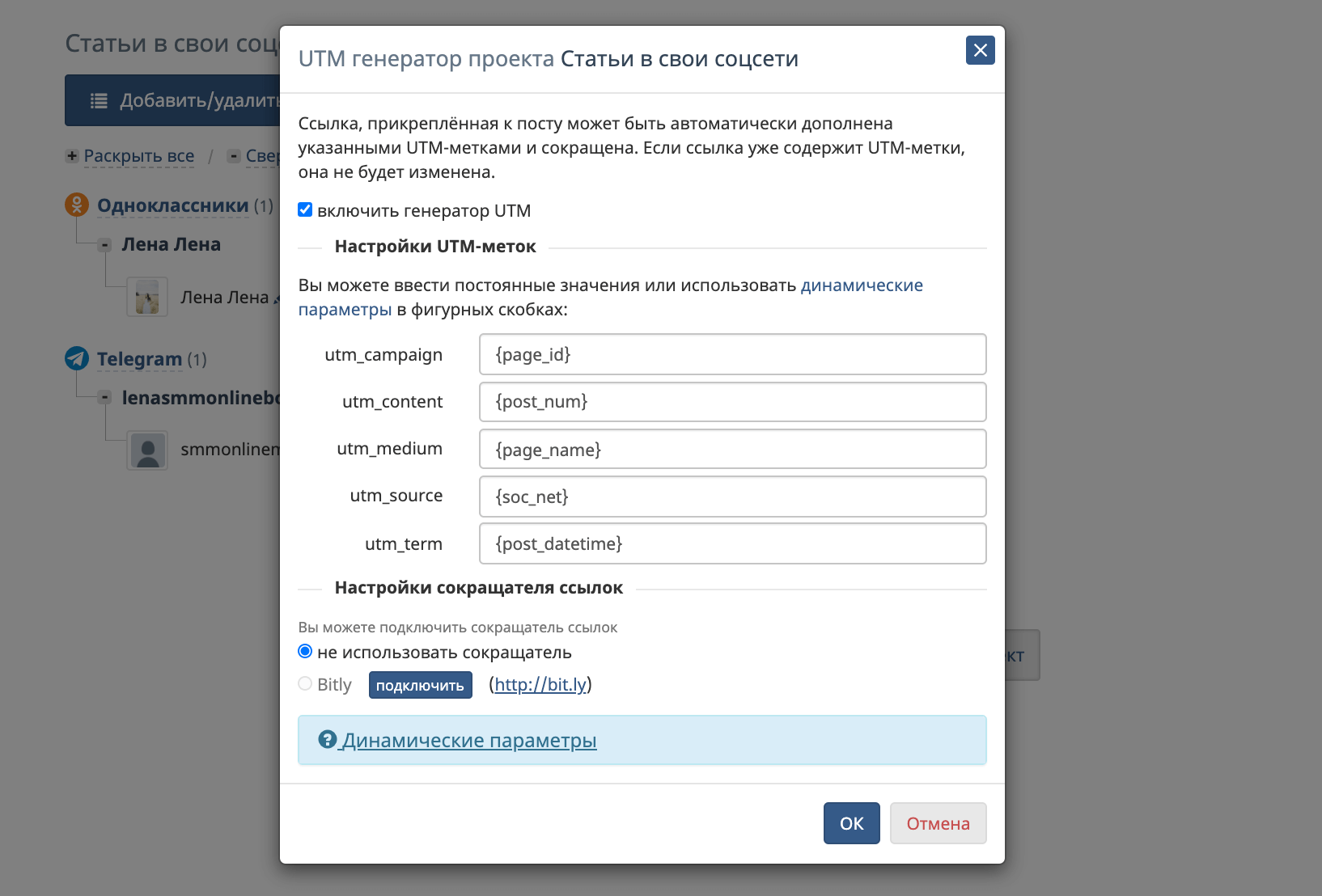Click the smmonline avatar placeholder icon
This screenshot has height=896, width=1322.
click(147, 450)
